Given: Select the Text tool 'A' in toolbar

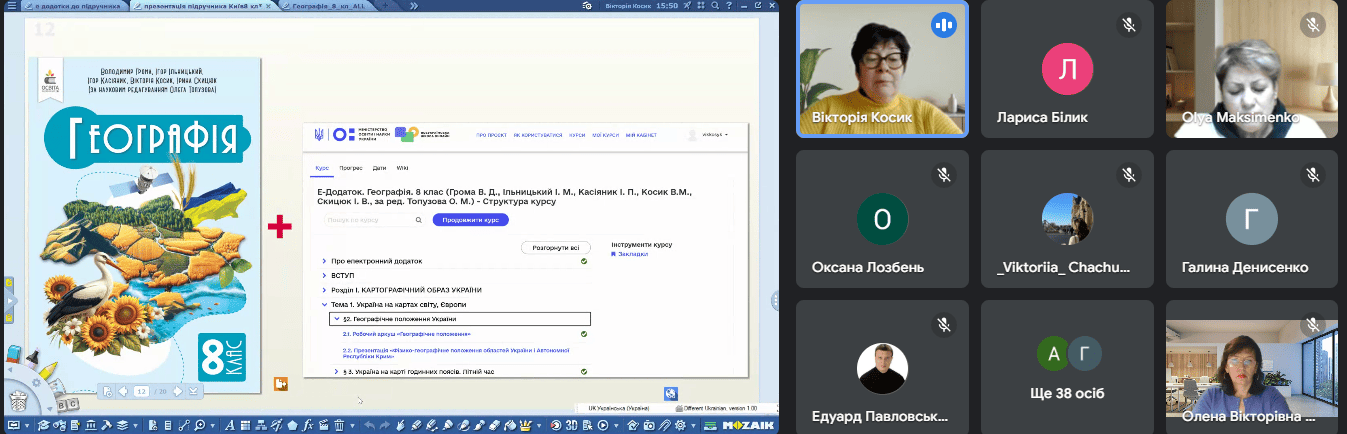Looking at the screenshot, I should coord(230,425).
